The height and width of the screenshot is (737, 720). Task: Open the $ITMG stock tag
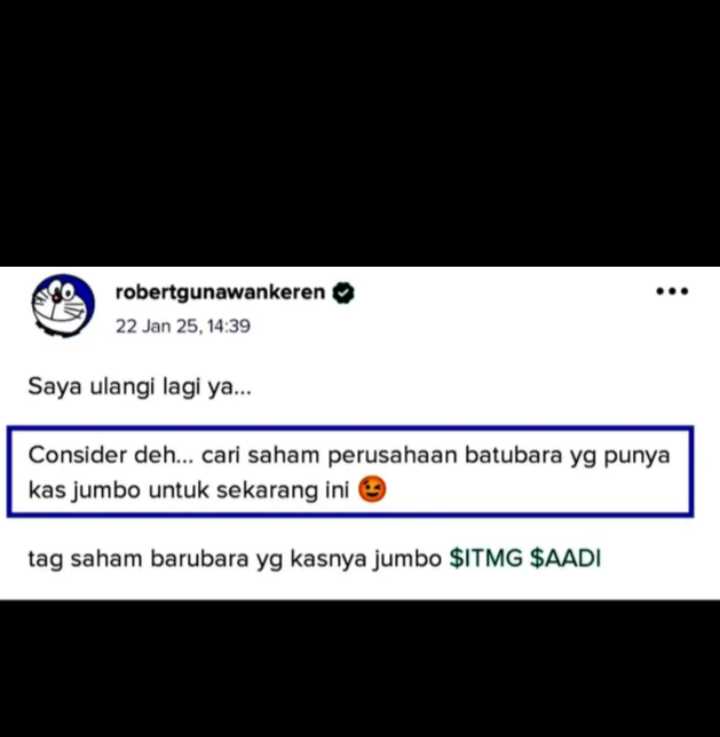click(x=486, y=558)
